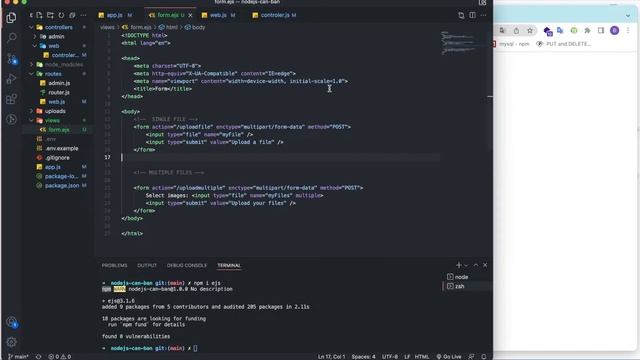Click the notifications bell in status bar
This screenshot has height=360, width=640.
[484, 356]
